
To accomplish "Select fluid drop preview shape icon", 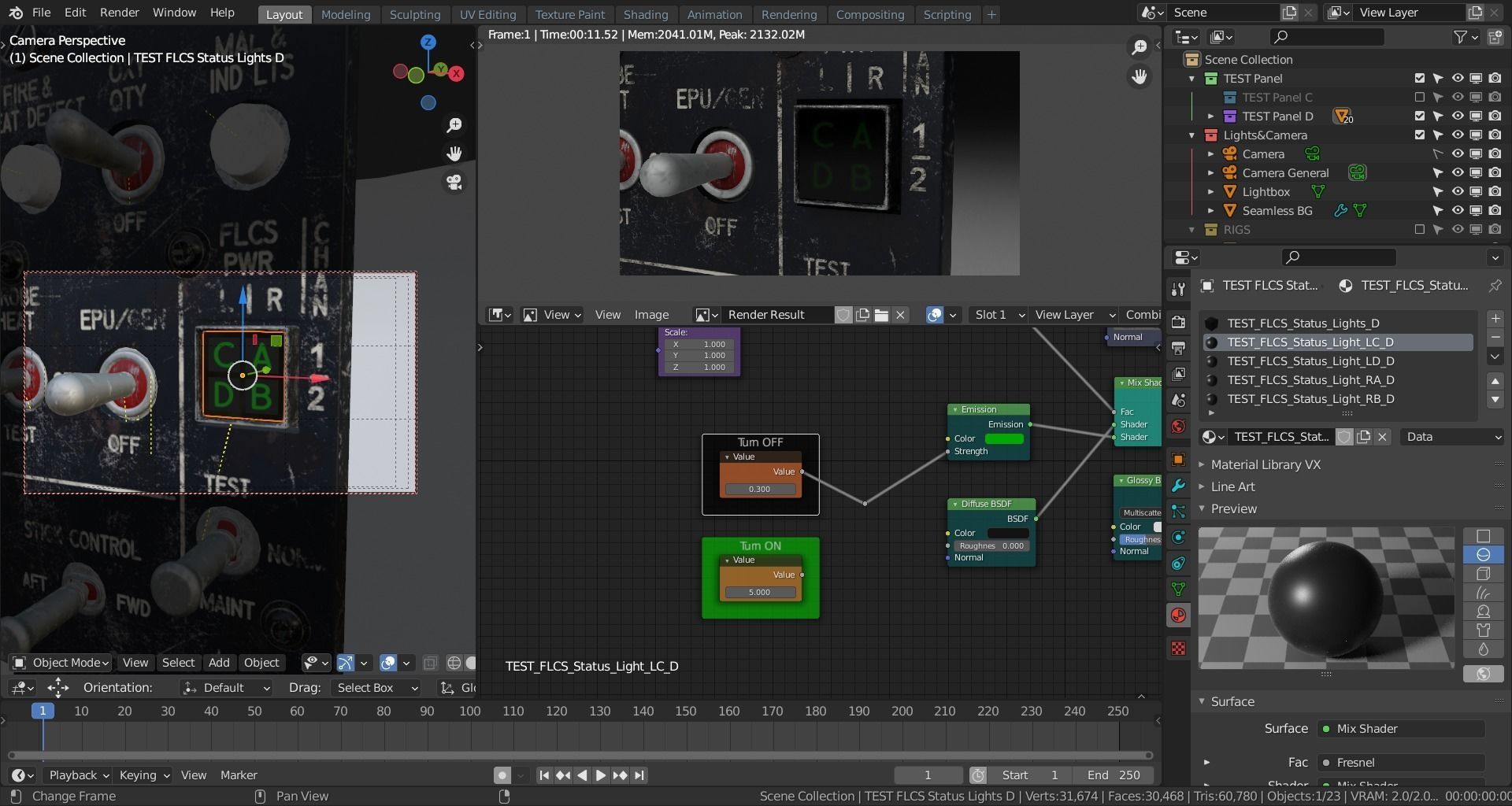I will (x=1483, y=649).
